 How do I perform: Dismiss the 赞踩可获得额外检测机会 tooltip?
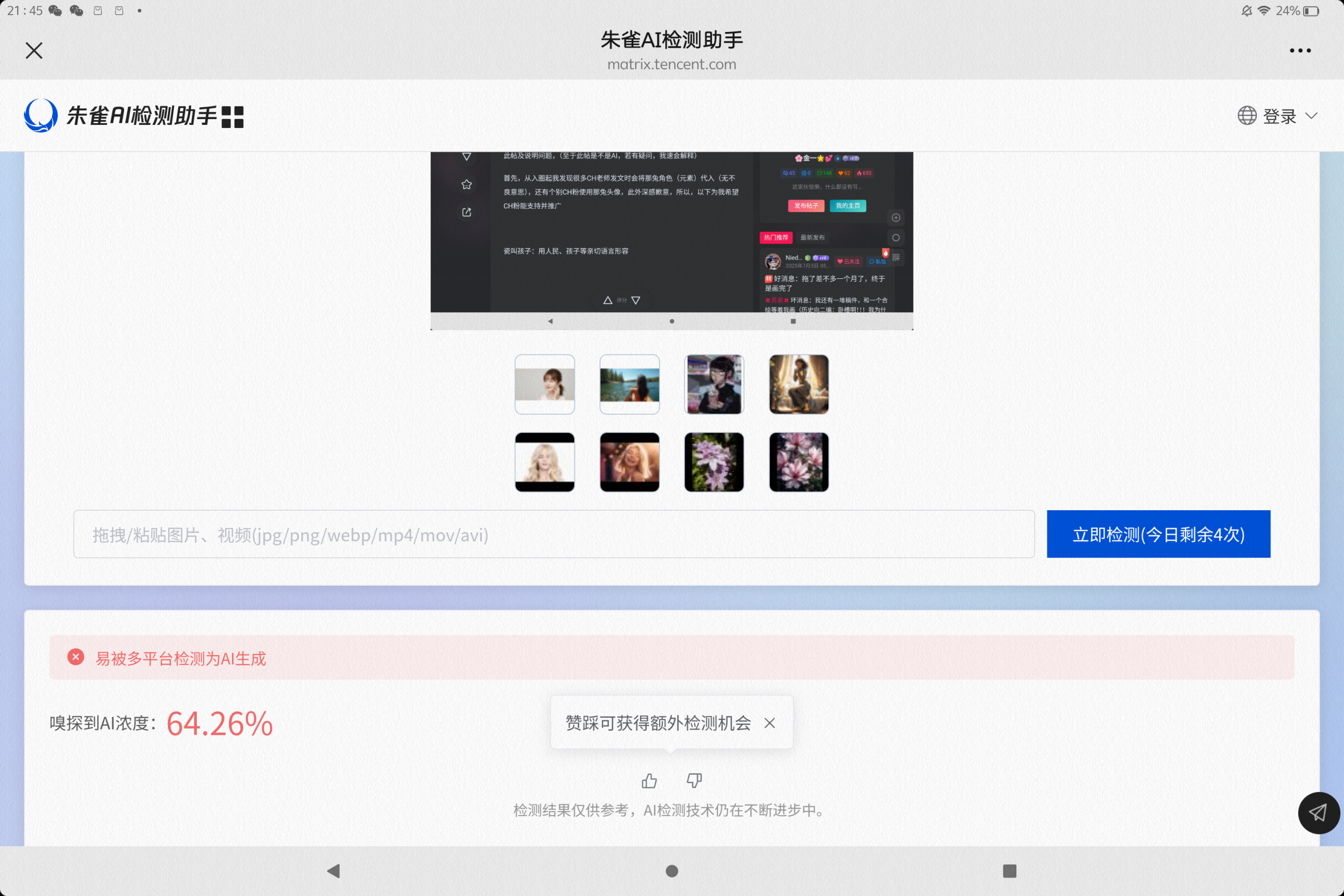(770, 723)
